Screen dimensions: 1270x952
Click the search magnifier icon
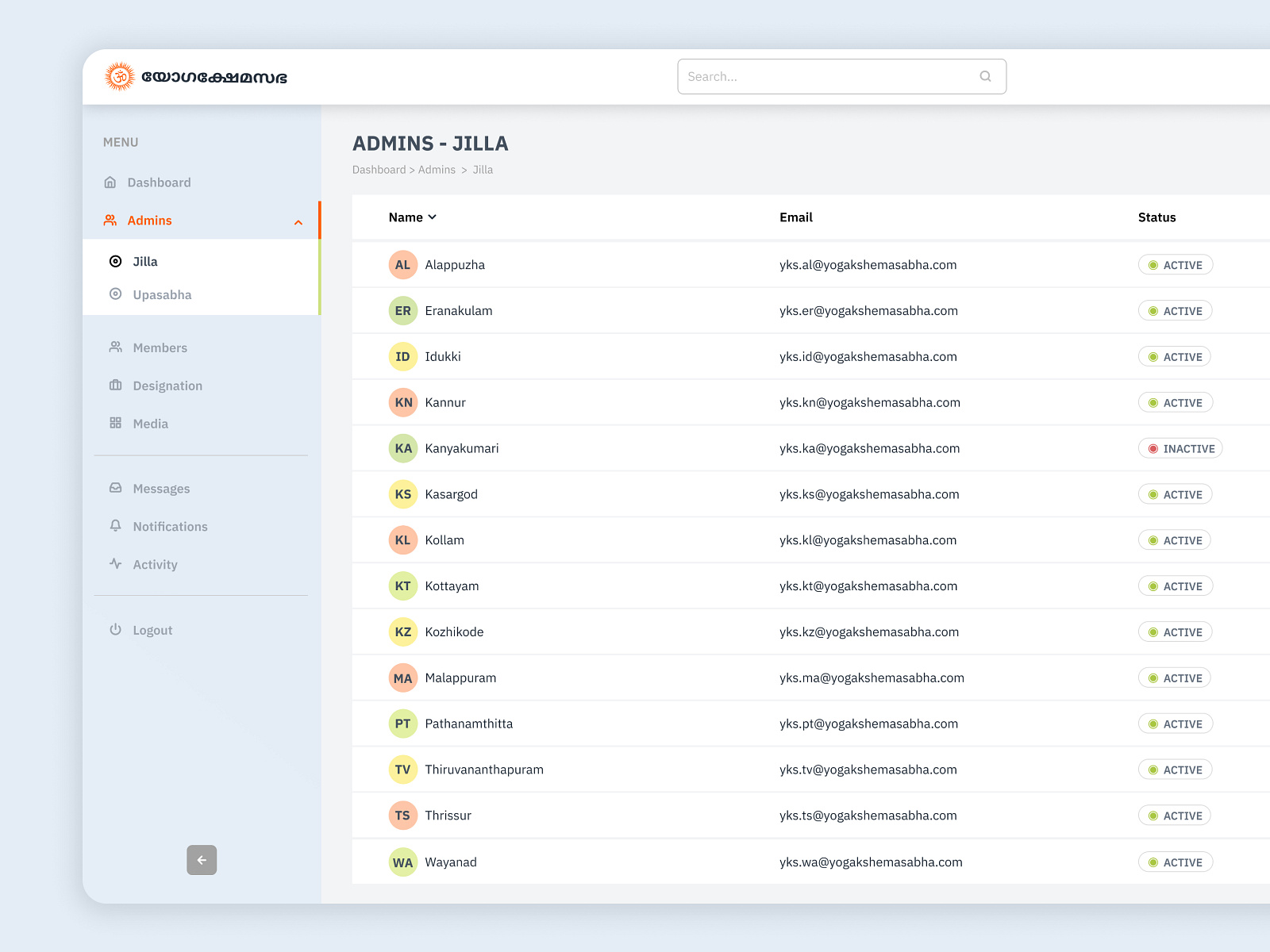pyautogui.click(x=985, y=76)
